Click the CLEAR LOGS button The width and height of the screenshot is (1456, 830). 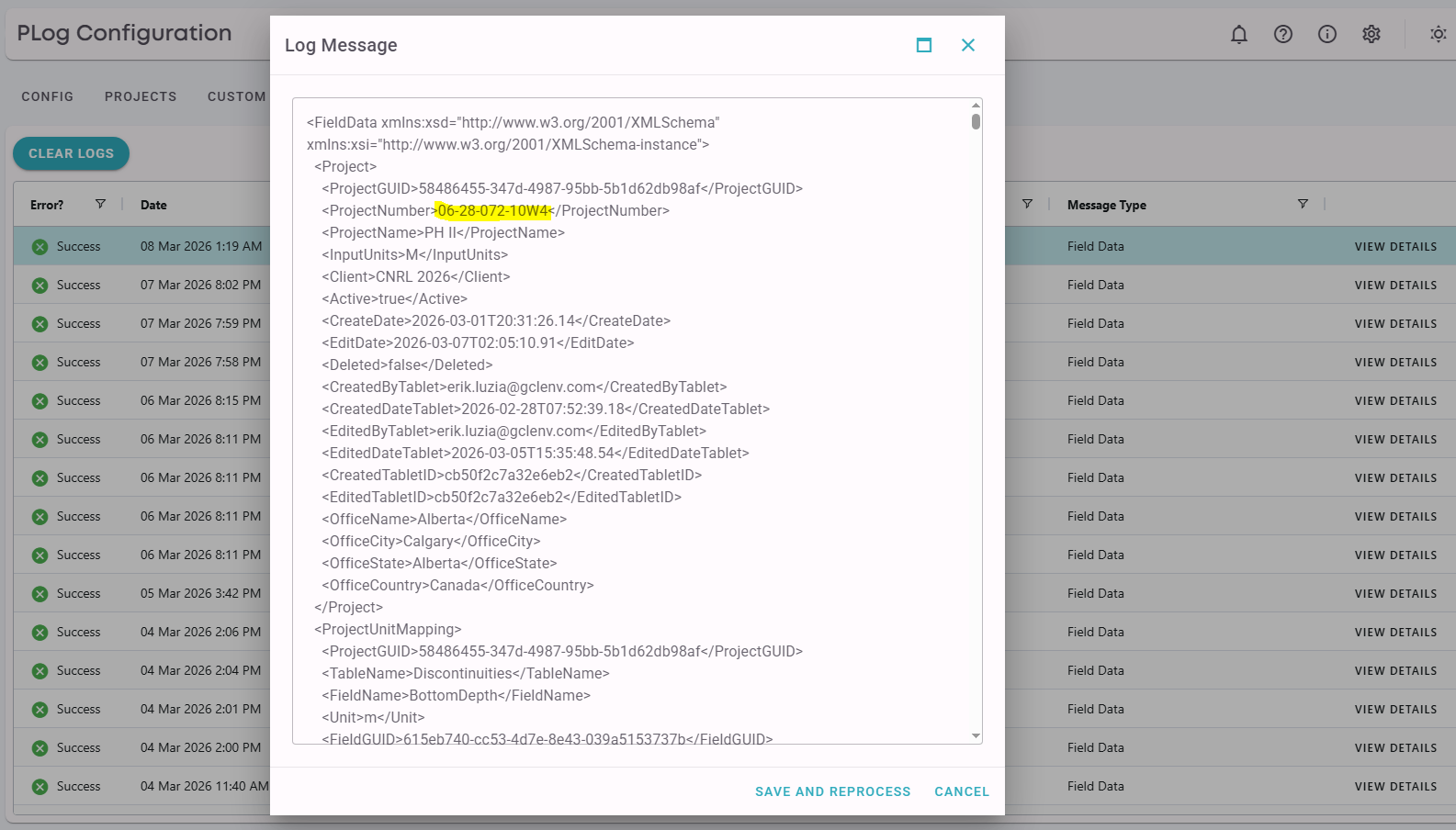71,153
